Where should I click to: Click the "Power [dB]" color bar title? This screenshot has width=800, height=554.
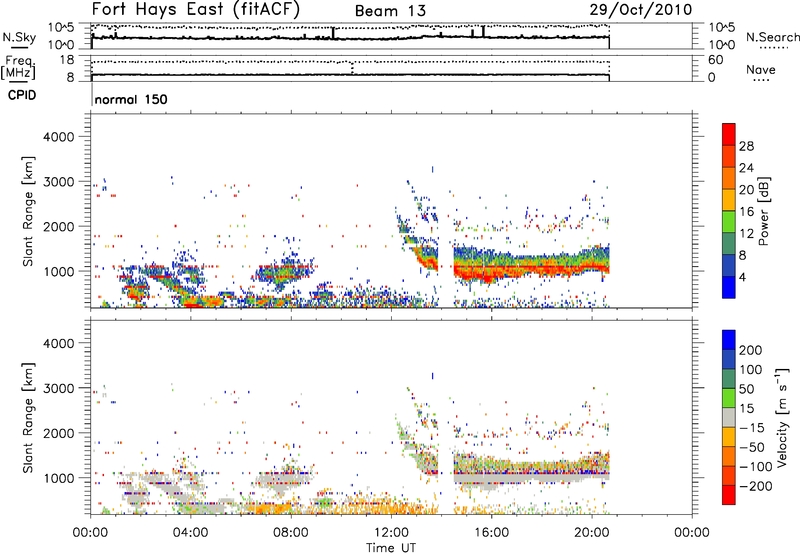point(764,211)
